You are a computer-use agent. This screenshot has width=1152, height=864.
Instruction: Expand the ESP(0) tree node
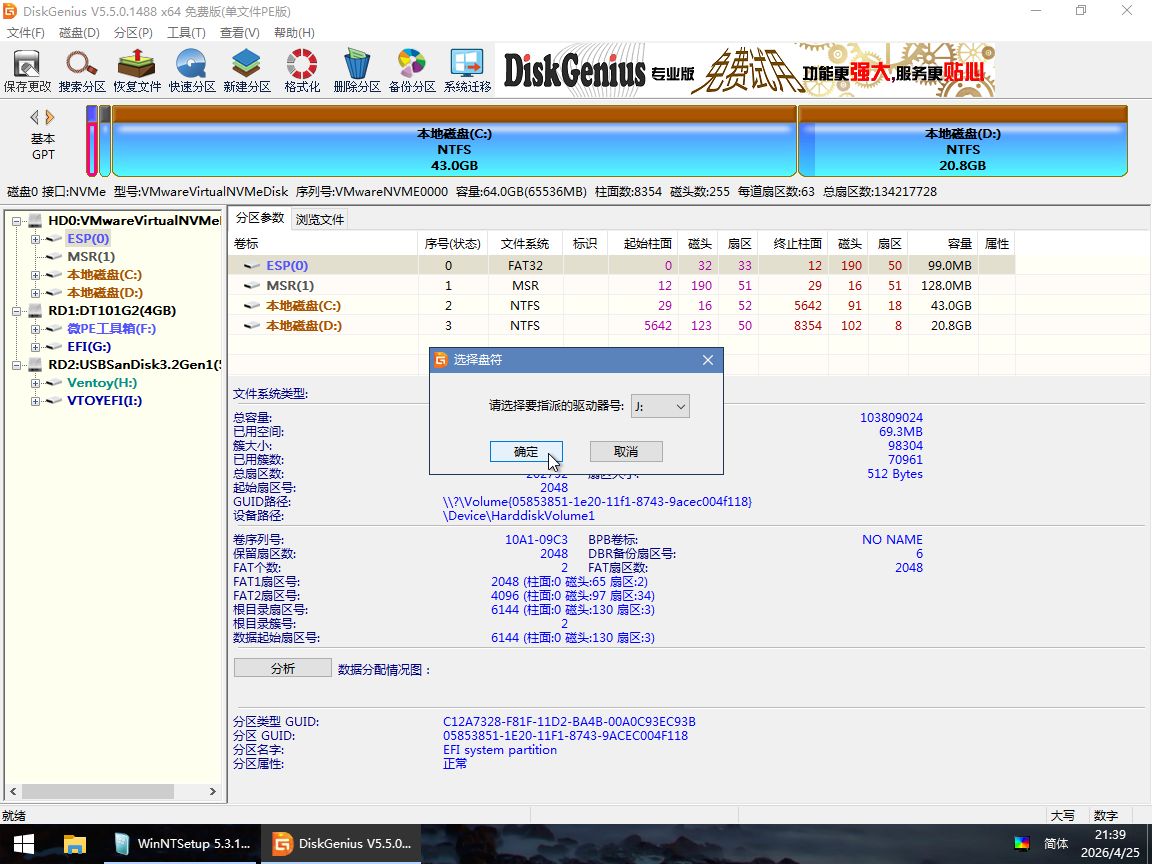click(x=35, y=239)
